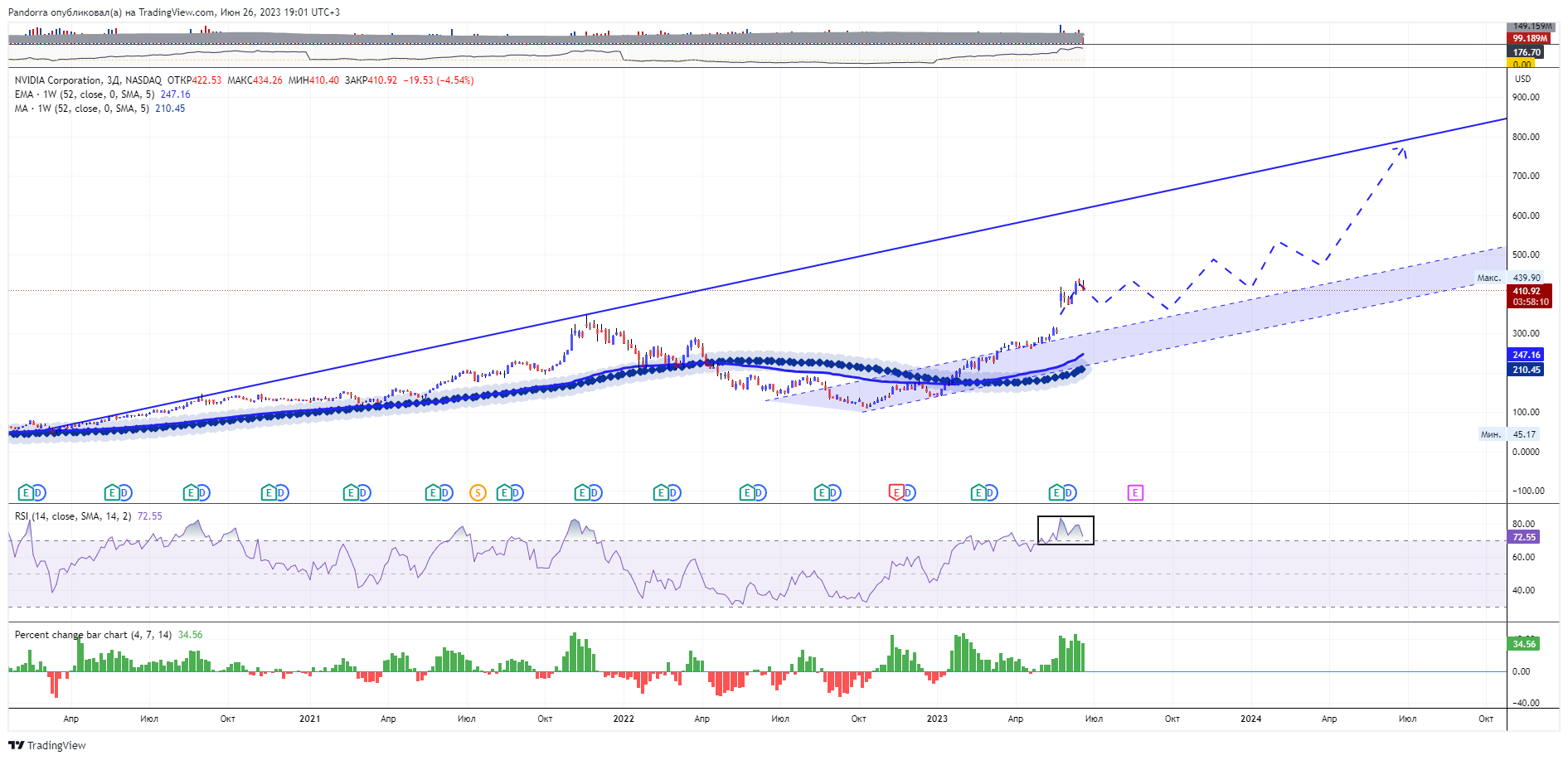Screen dimensions: 1568x760
Task: Click the МИН410.40 value in the legend
Action: coord(313,80)
